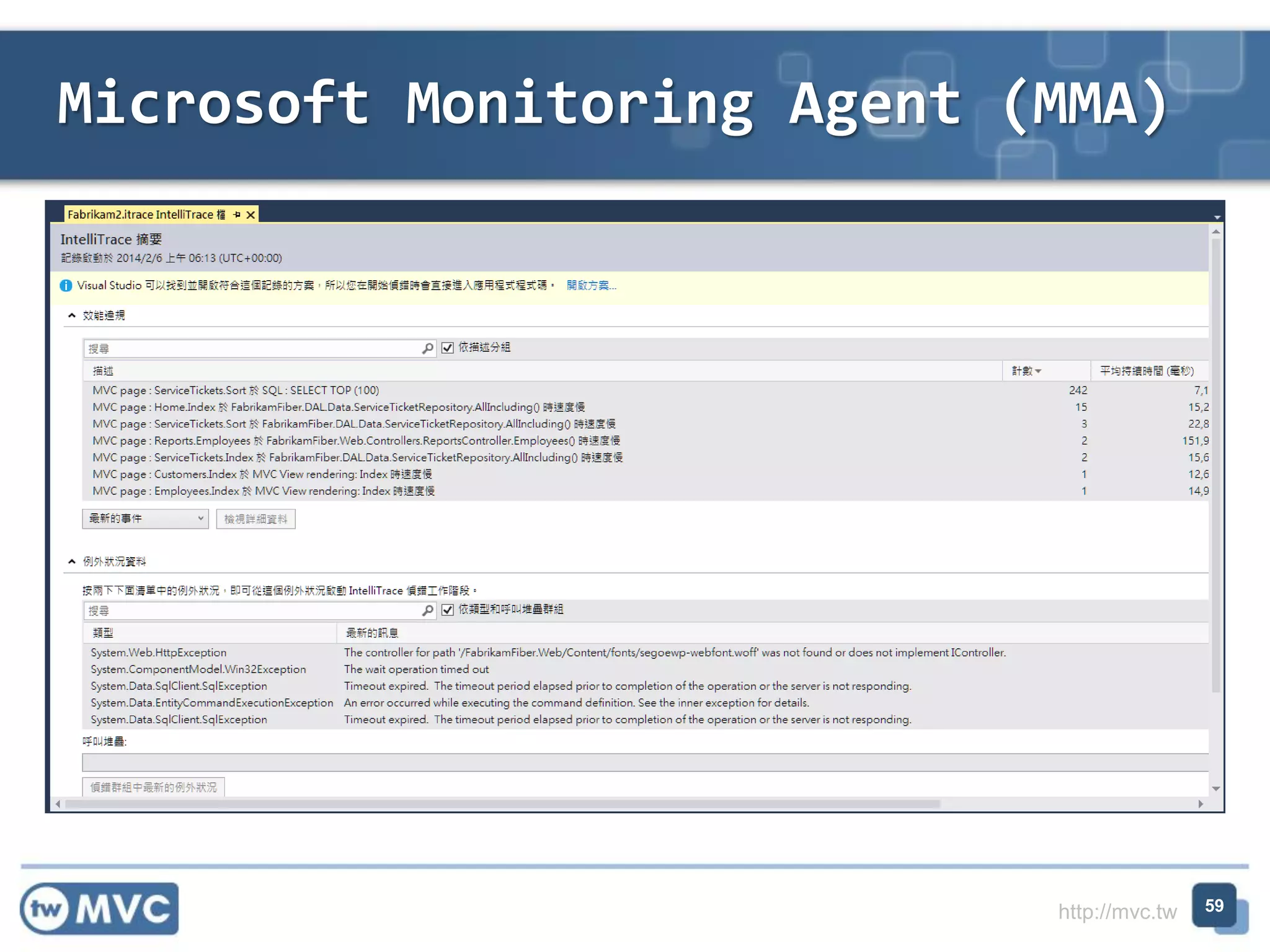Toggle 依類型和呼叫堆疊群組 checkbox

coord(448,610)
